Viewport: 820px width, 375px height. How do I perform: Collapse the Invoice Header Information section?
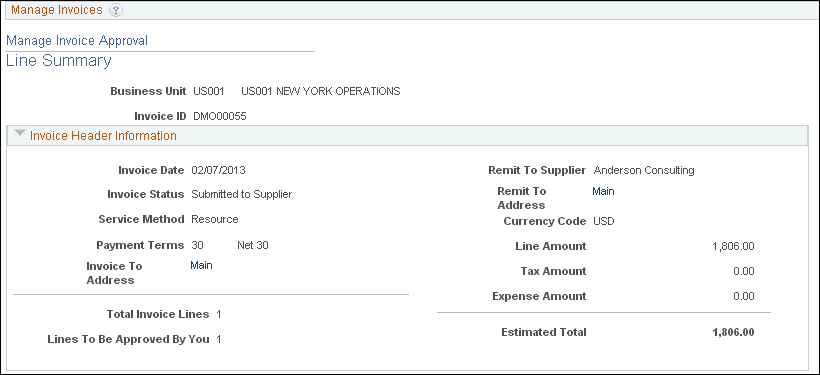coord(20,134)
